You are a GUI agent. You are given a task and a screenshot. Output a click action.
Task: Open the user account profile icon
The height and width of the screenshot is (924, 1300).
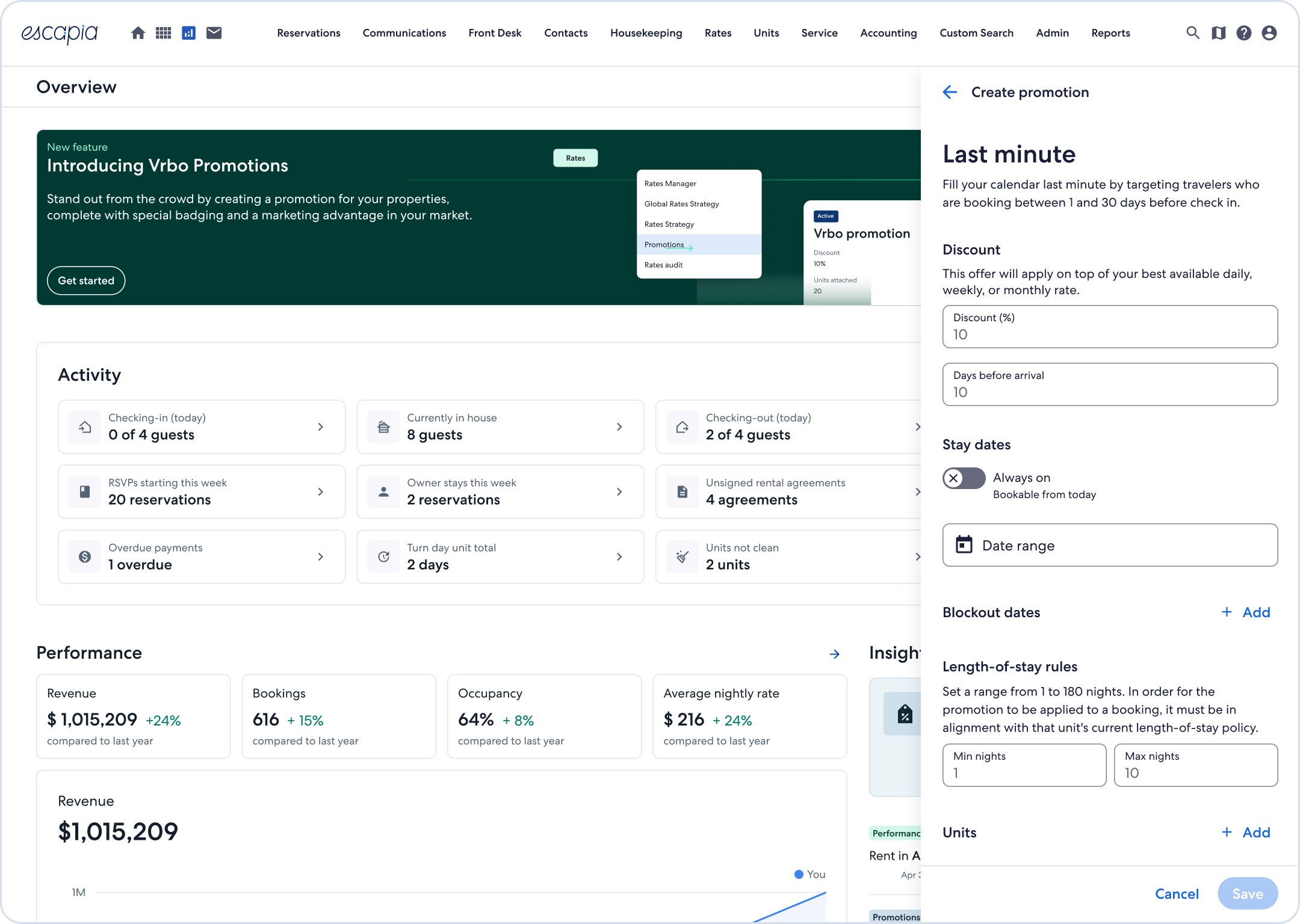1269,33
